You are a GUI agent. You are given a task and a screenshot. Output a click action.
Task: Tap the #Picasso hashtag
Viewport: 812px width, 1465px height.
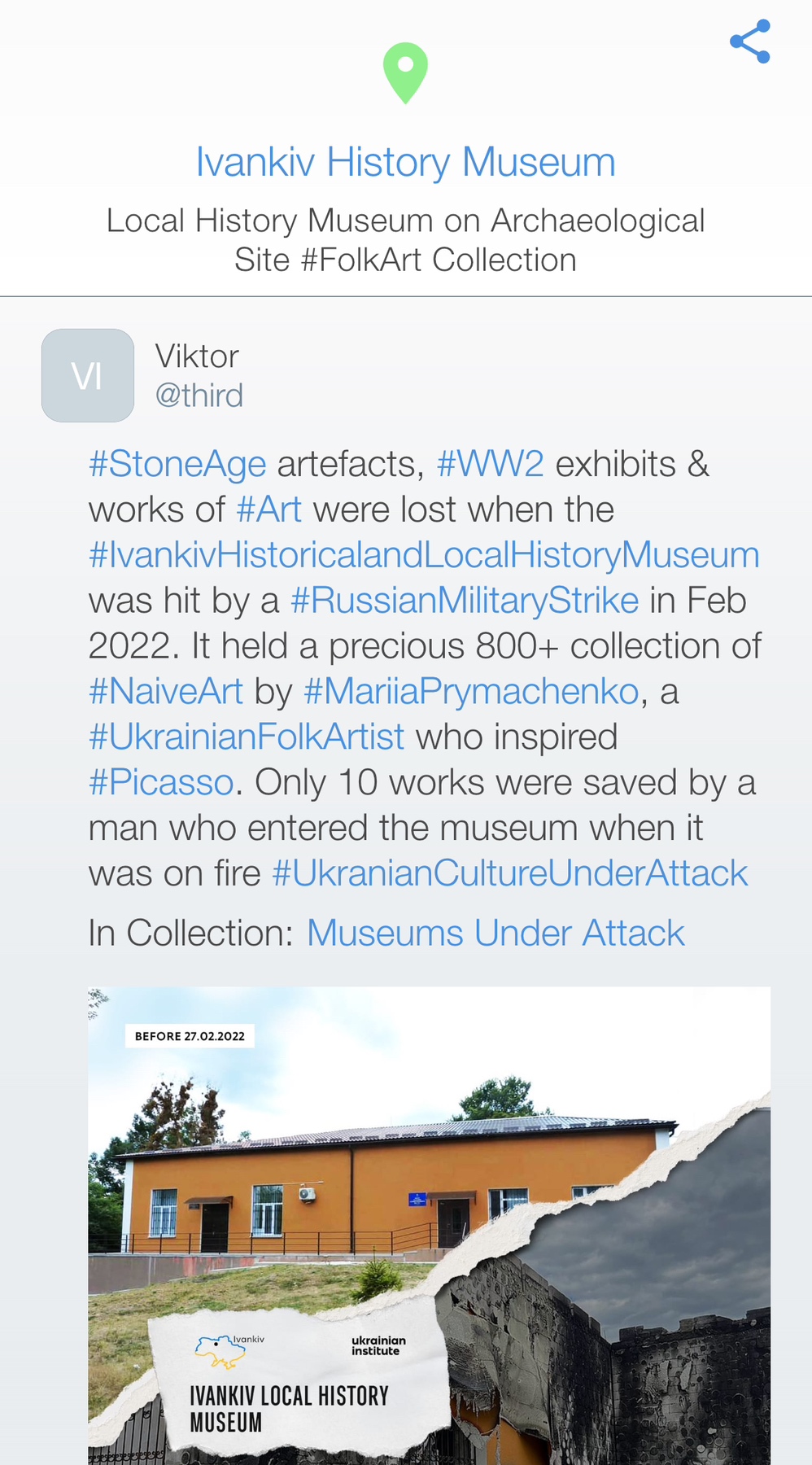(x=161, y=783)
